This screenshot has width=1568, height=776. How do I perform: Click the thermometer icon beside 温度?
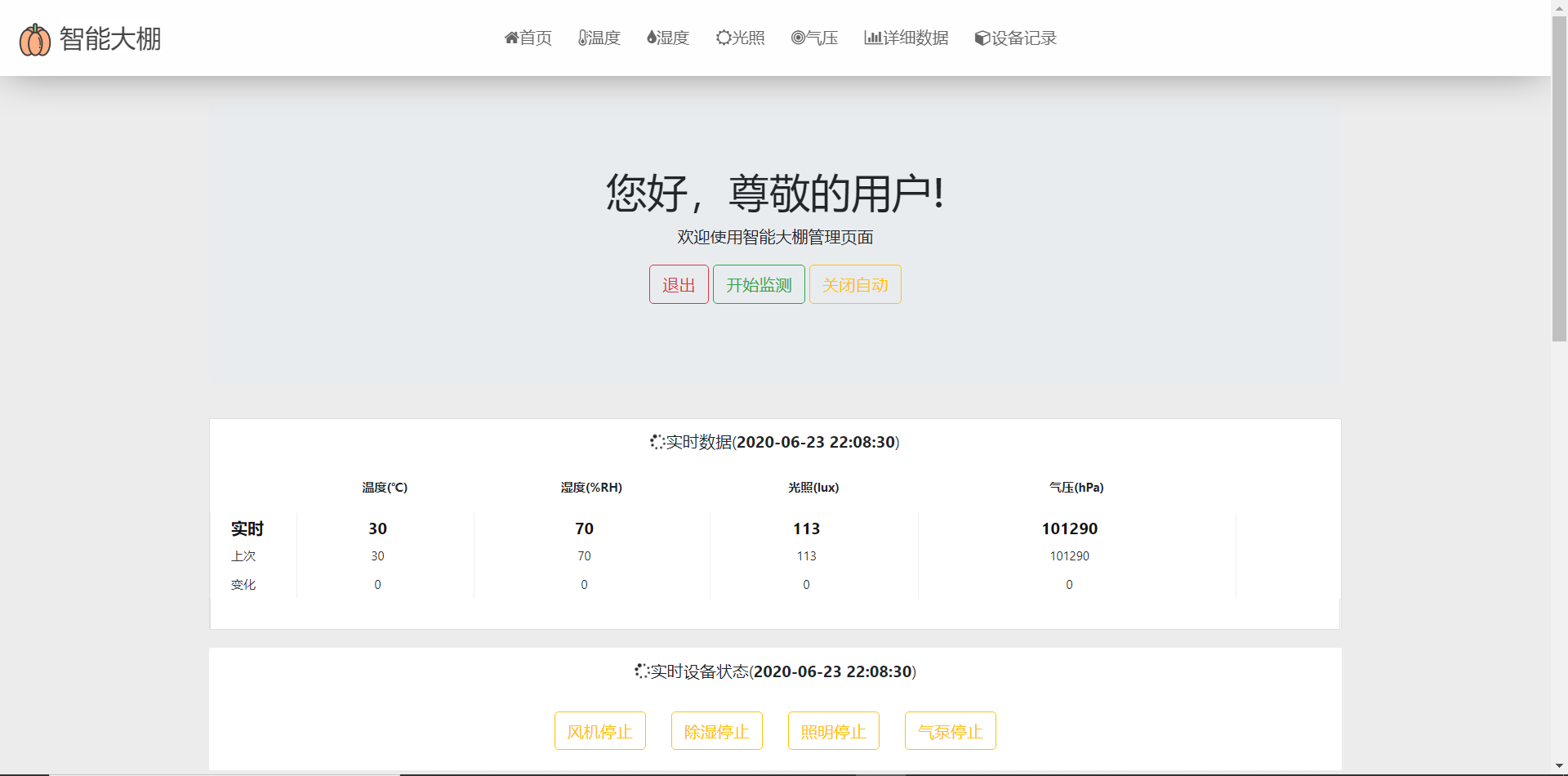pyautogui.click(x=582, y=38)
